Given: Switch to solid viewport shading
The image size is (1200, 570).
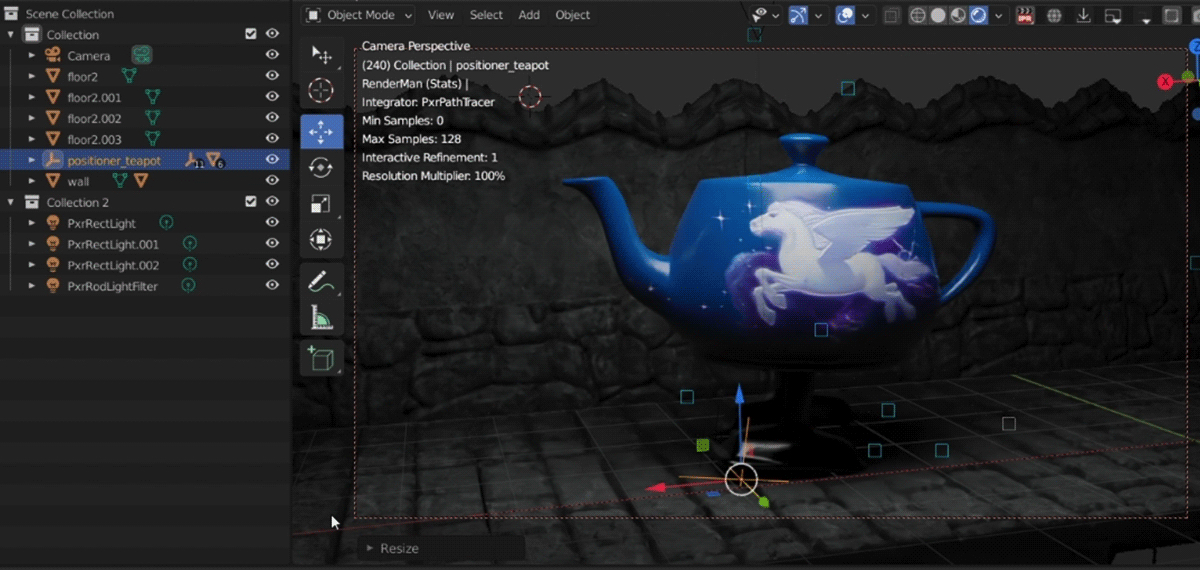Looking at the screenshot, I should [938, 15].
